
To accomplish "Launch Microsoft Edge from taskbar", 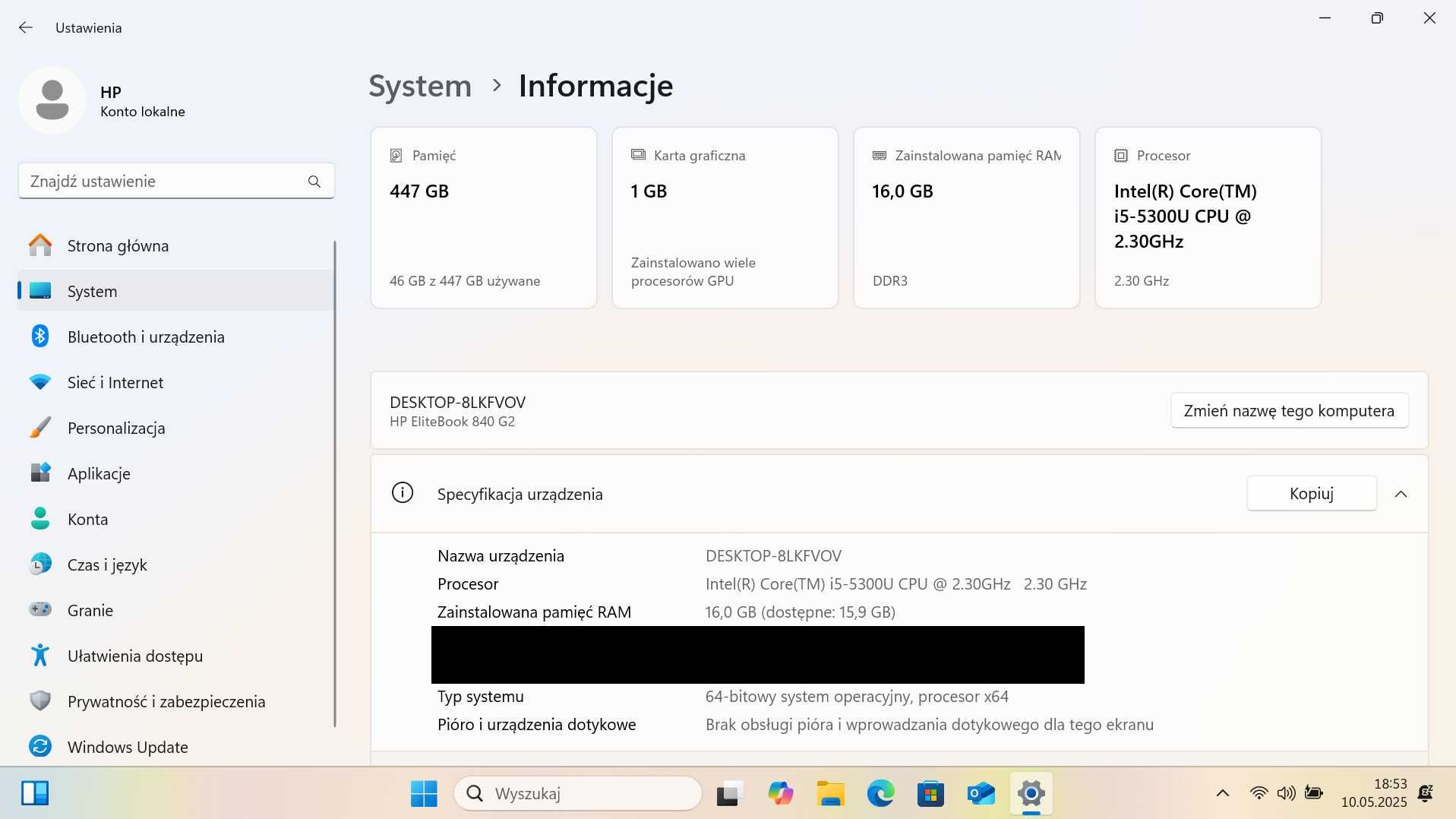I will [880, 794].
